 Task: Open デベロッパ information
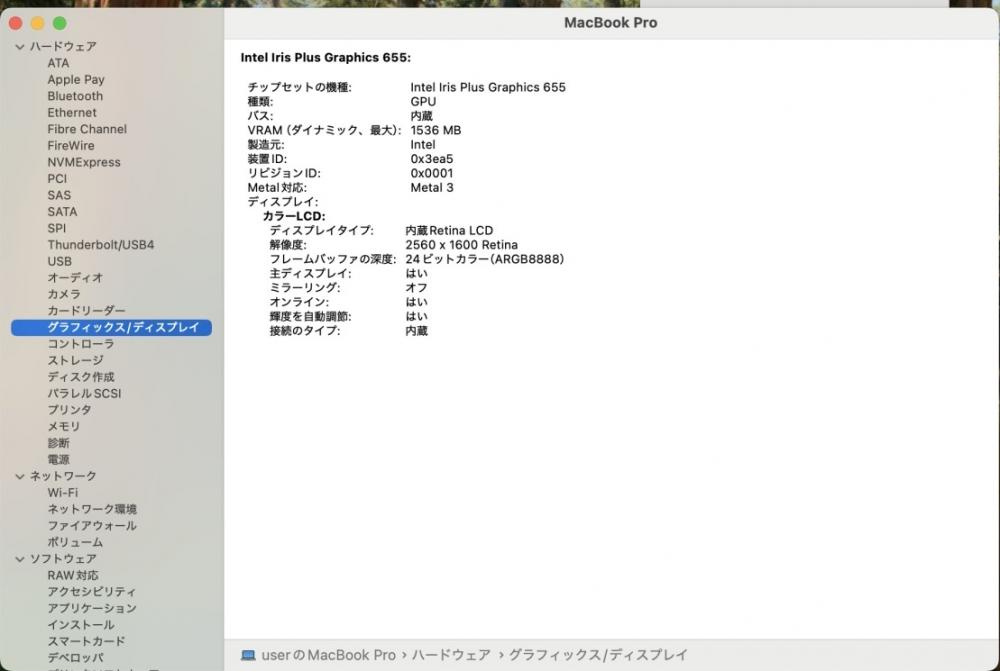click(x=75, y=658)
